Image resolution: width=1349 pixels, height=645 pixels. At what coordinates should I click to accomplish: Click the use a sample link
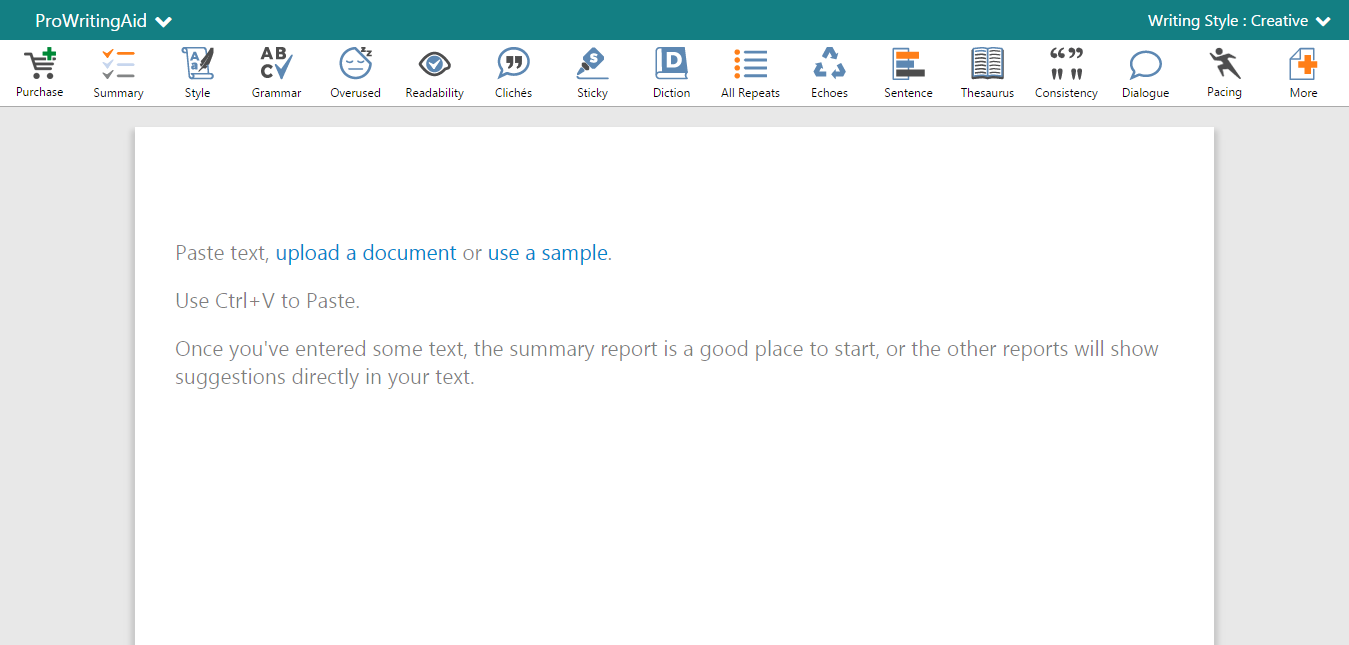coord(548,253)
